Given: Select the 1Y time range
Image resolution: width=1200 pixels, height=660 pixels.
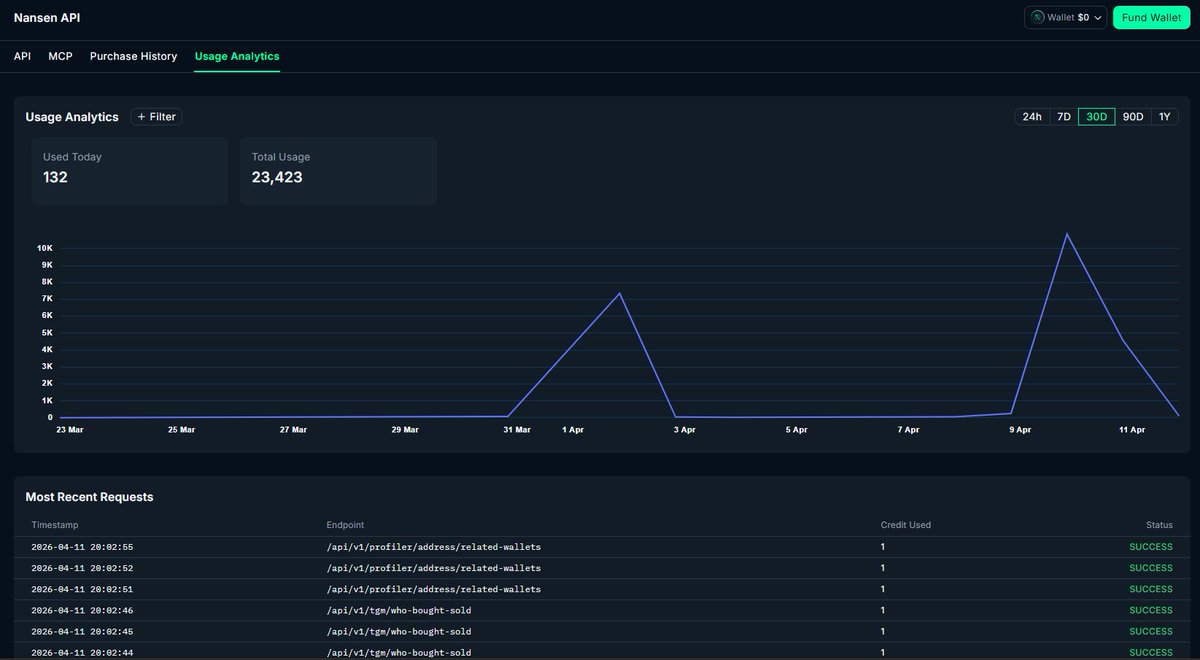Looking at the screenshot, I should [1164, 117].
